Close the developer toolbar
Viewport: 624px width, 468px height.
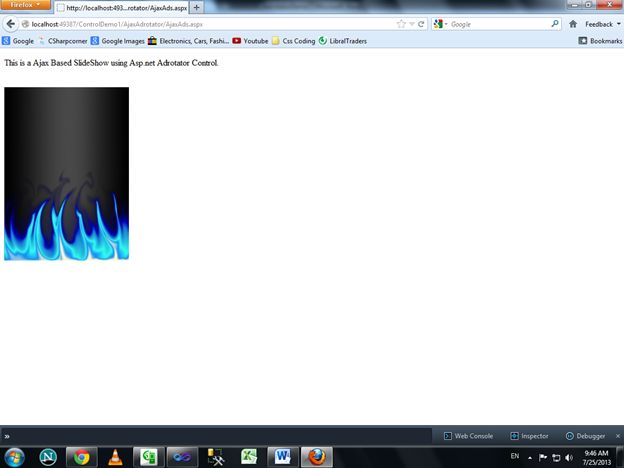pyautogui.click(x=618, y=436)
